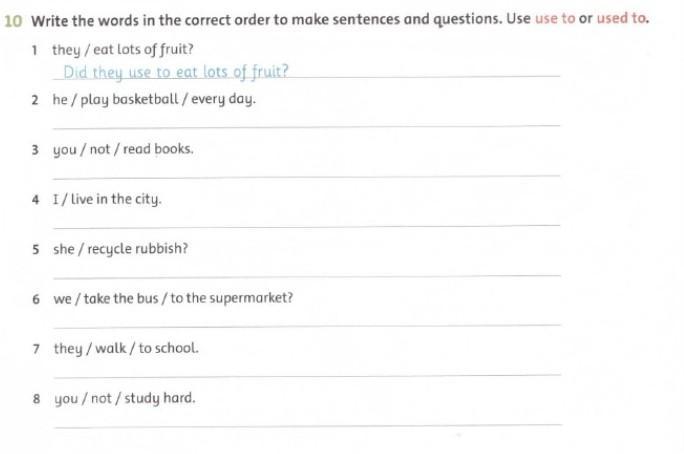Click the answer line under sentence 7
Image resolution: width=684 pixels, height=454 pixels.
(307, 375)
